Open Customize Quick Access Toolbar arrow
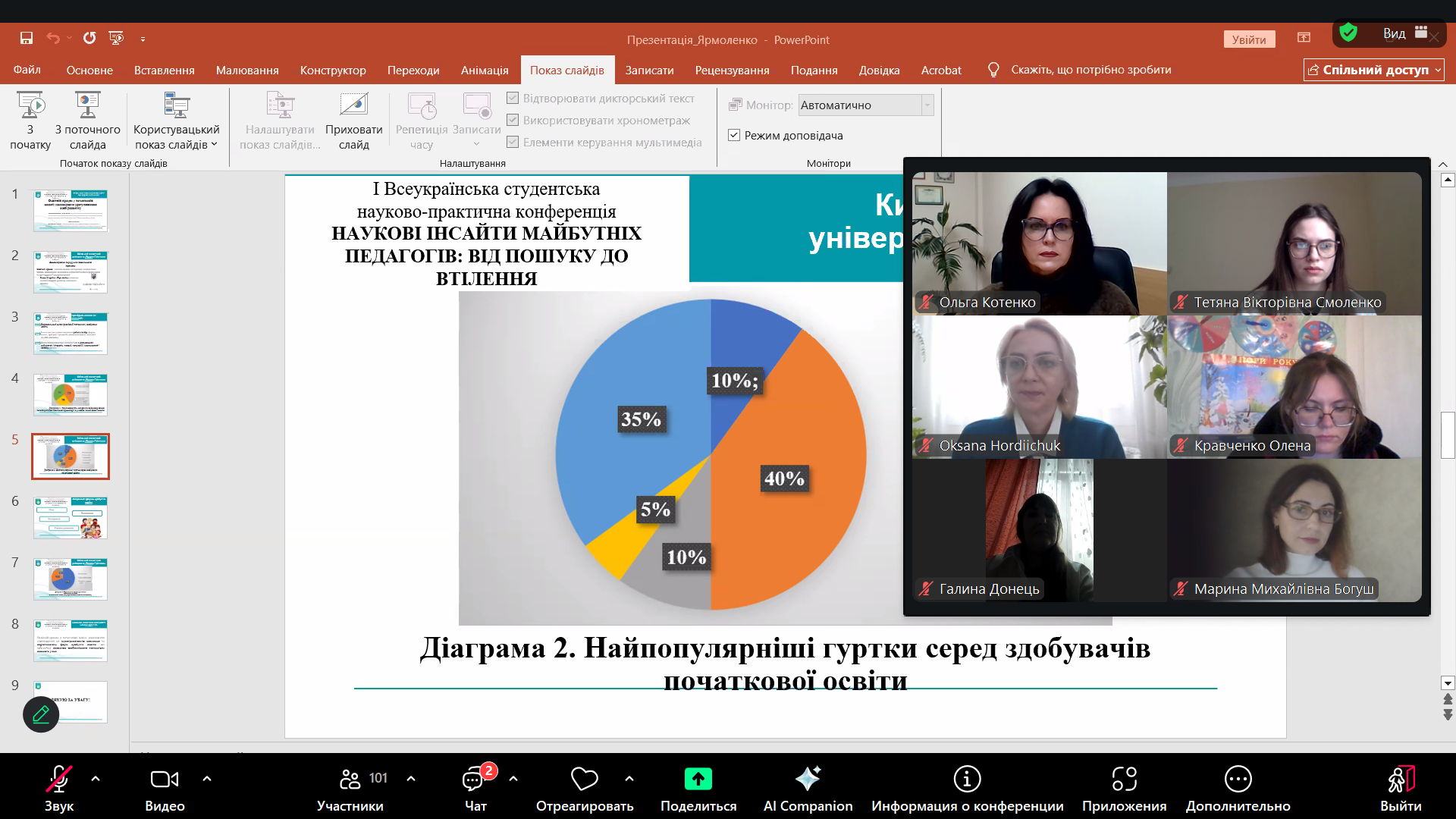Screen dimensions: 1456x819 coord(143,39)
